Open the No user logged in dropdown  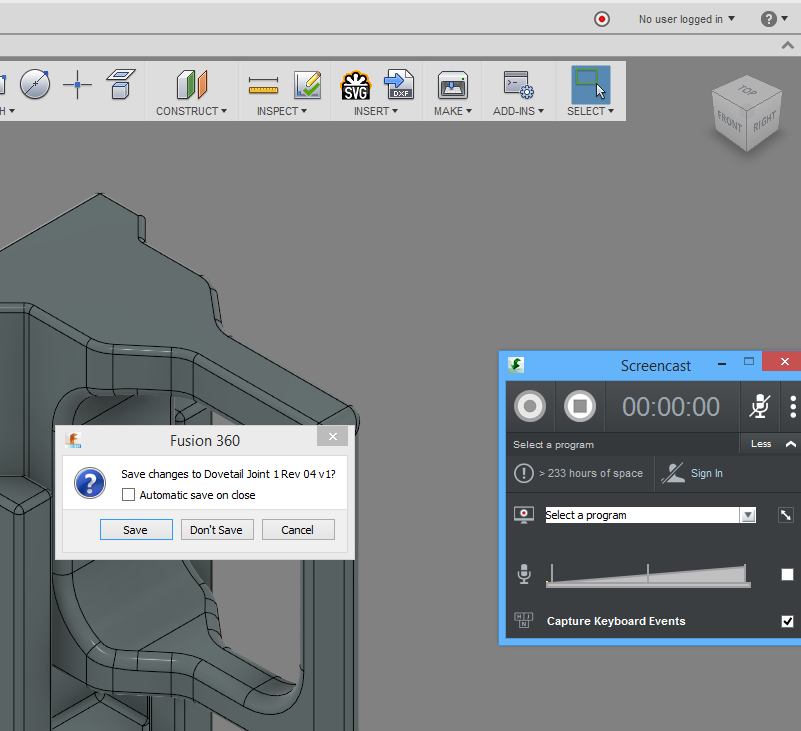pos(687,19)
